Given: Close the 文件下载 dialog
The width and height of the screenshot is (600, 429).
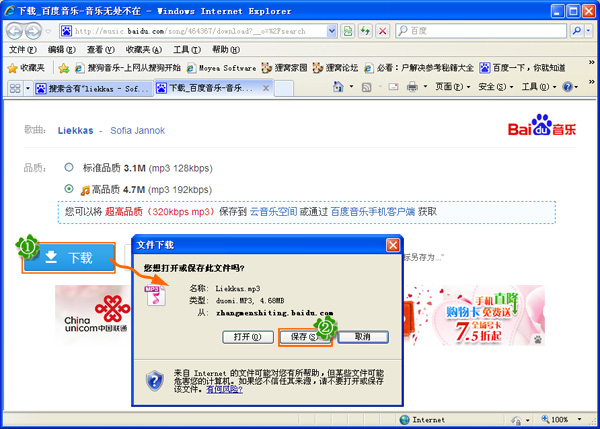Looking at the screenshot, I should 393,245.
